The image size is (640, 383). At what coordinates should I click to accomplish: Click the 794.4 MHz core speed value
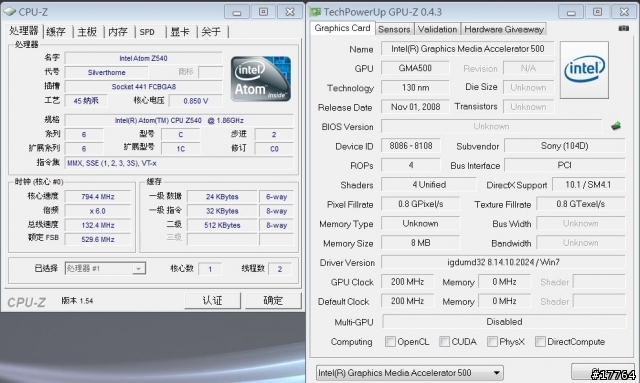98,197
